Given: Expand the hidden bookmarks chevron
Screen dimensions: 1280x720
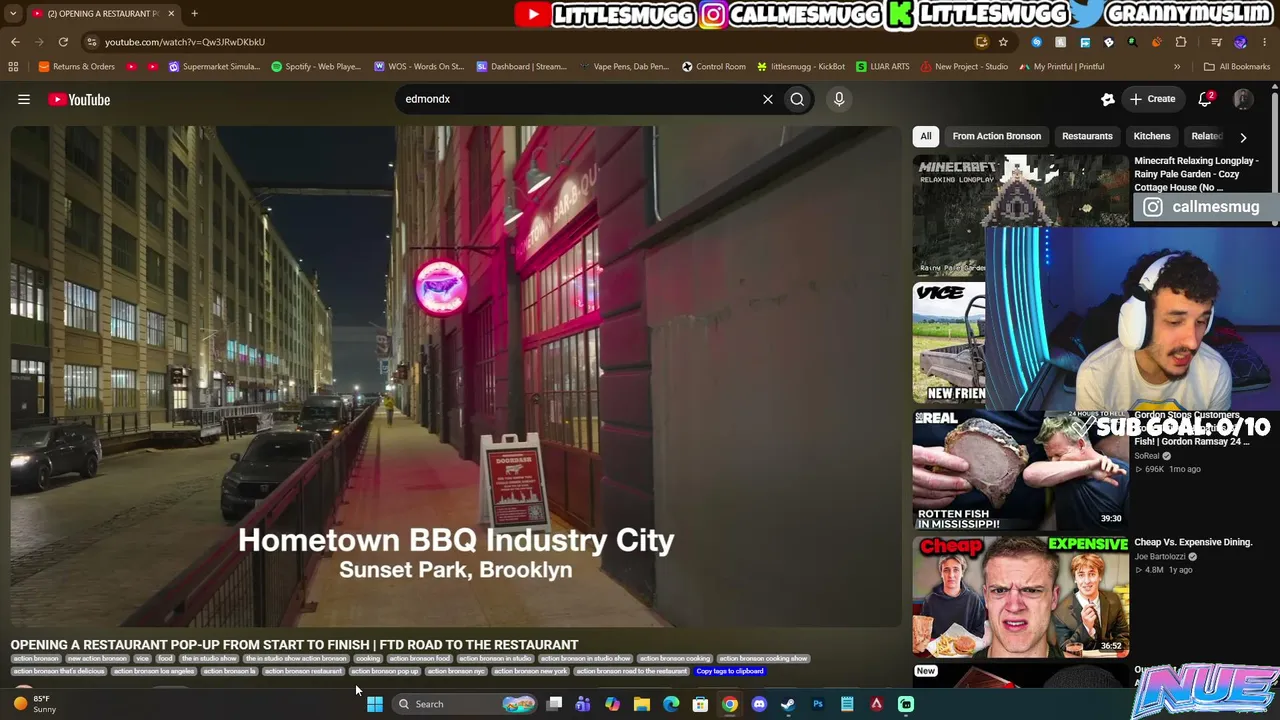Looking at the screenshot, I should click(1177, 67).
